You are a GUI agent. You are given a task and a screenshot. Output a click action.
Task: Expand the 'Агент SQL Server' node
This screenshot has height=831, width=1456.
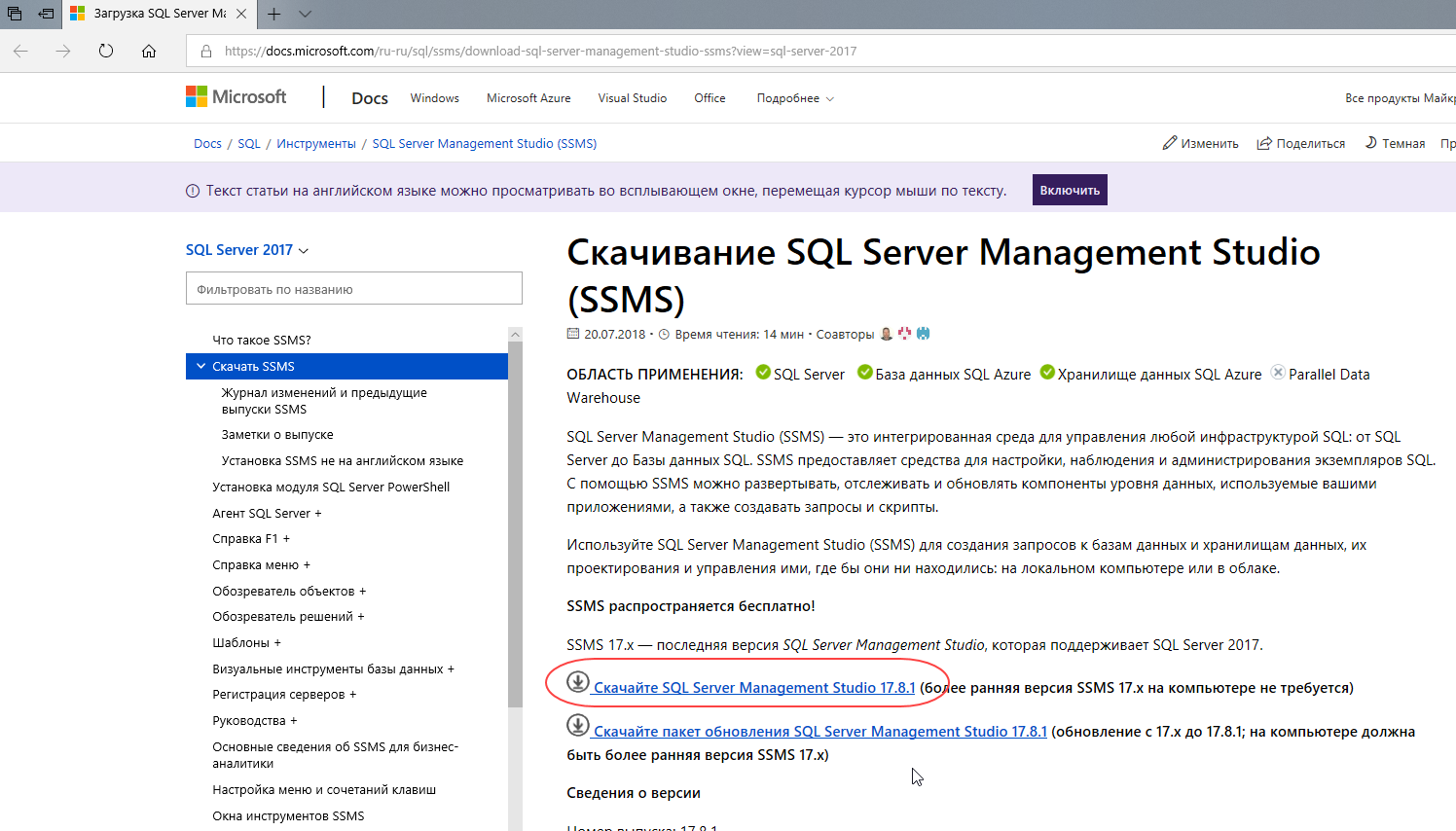pos(267,513)
